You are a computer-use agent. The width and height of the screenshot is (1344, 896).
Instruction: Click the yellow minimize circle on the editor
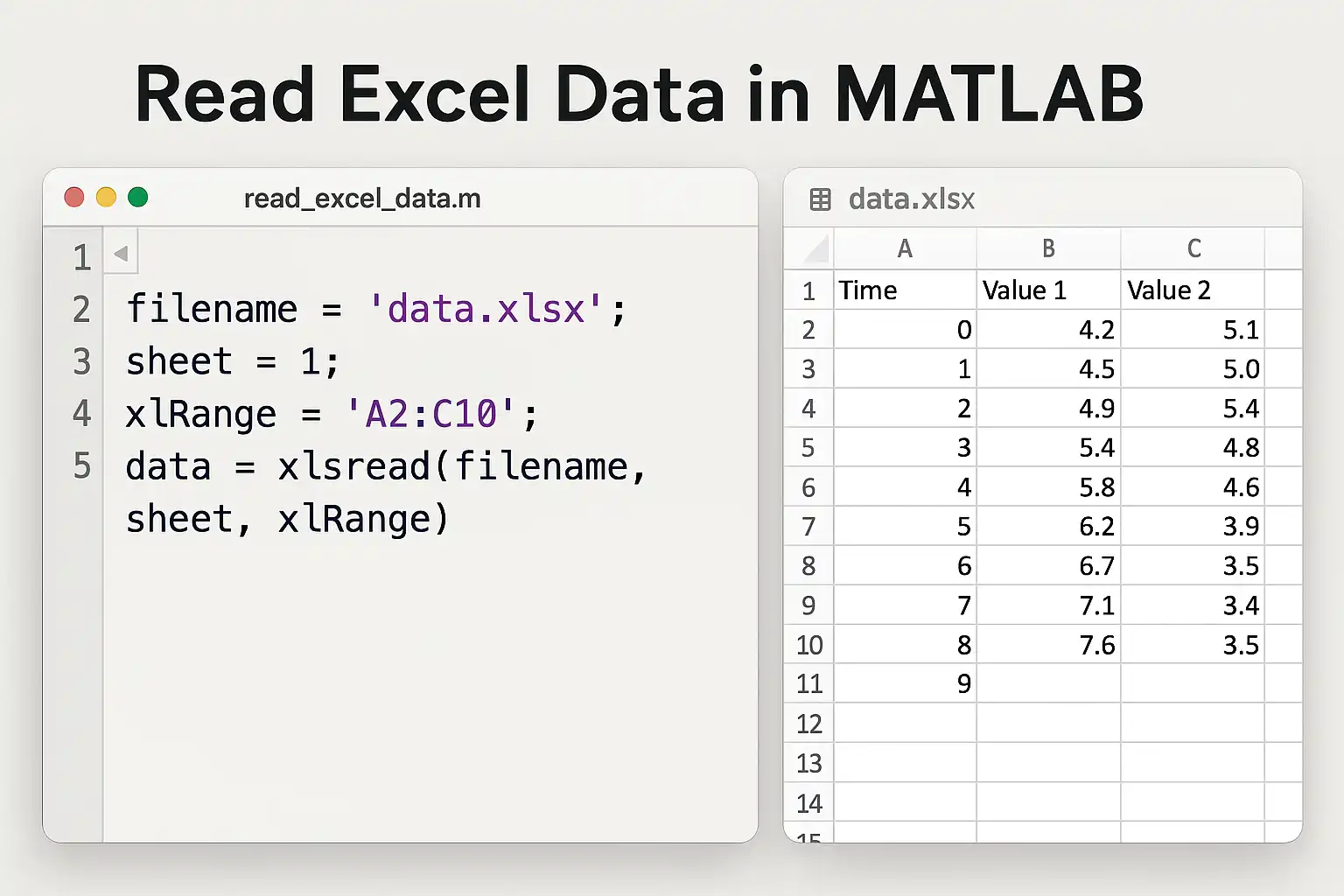pyautogui.click(x=106, y=198)
